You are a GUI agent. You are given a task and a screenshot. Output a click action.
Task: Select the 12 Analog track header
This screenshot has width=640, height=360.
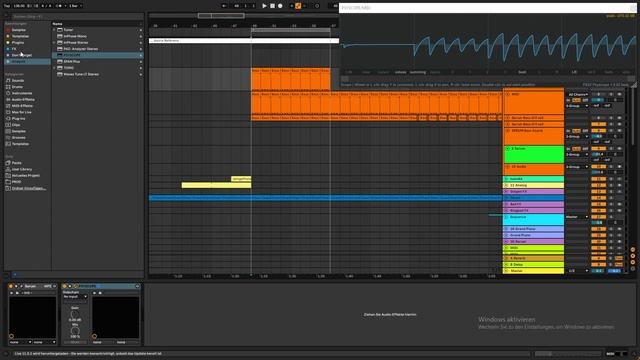533,185
